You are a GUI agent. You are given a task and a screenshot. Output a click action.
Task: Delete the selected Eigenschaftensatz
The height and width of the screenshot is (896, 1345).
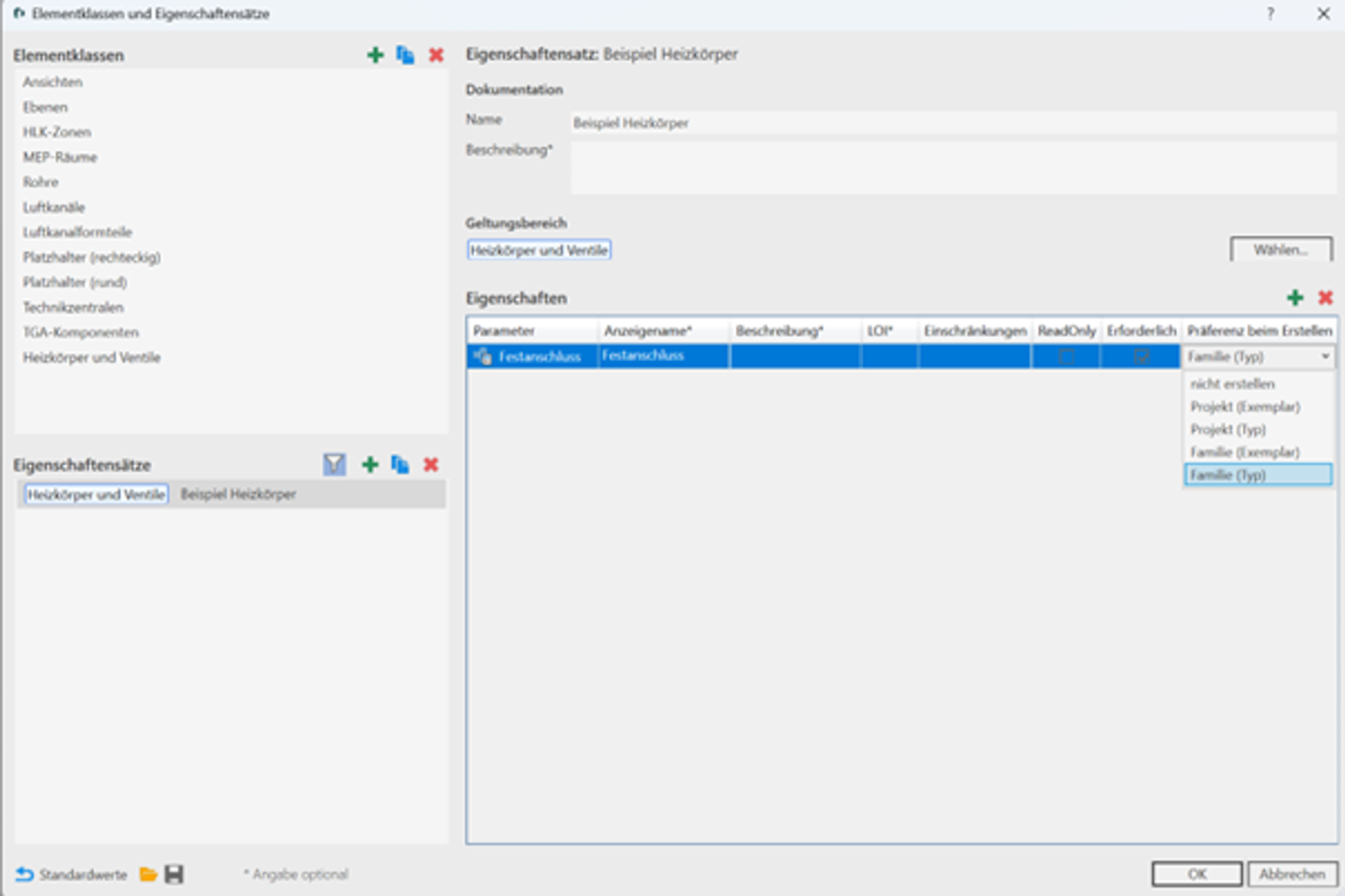pos(431,464)
